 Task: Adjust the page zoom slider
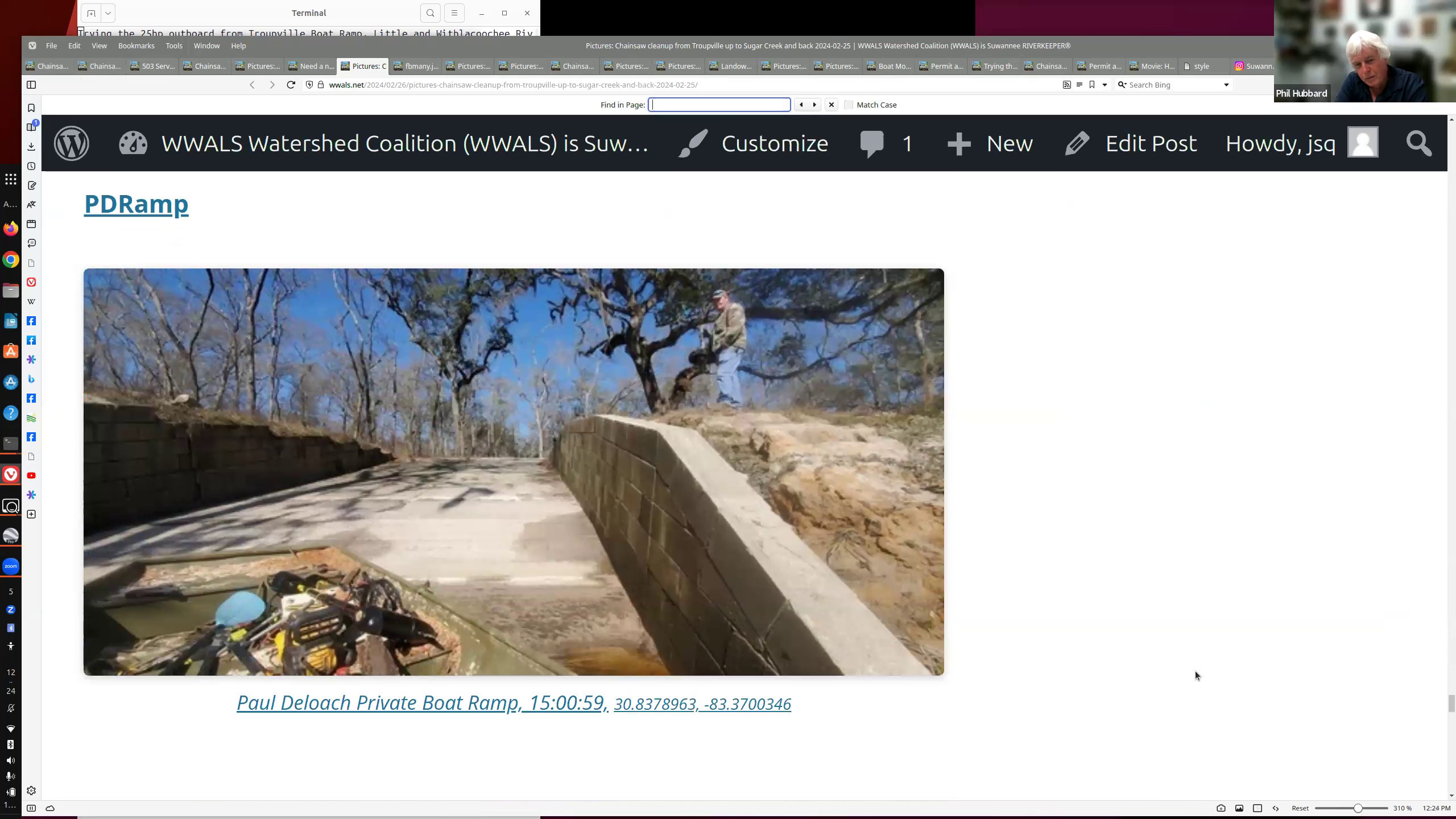pyautogui.click(x=1351, y=808)
